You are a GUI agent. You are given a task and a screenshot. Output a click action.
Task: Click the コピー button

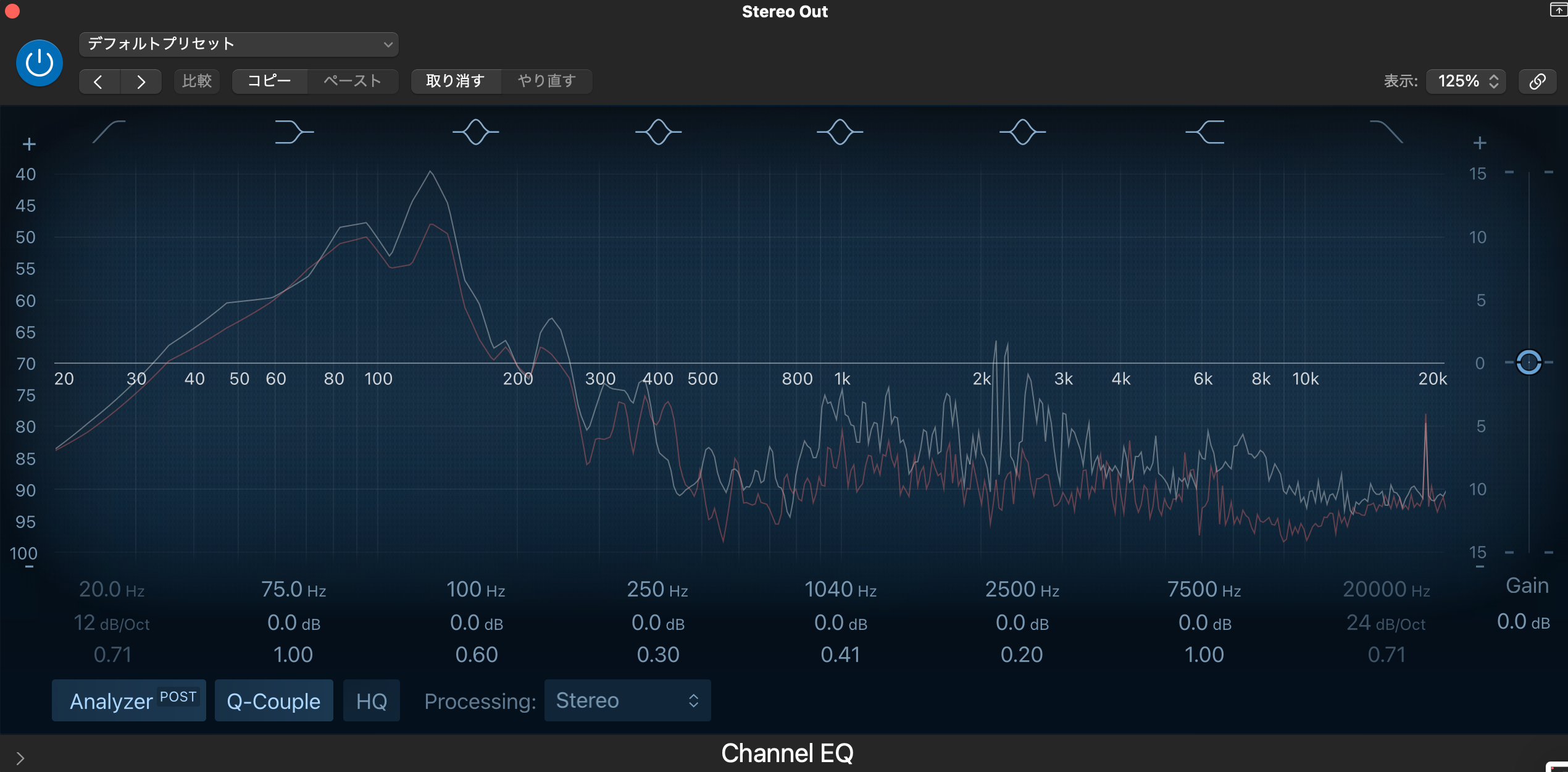[269, 81]
